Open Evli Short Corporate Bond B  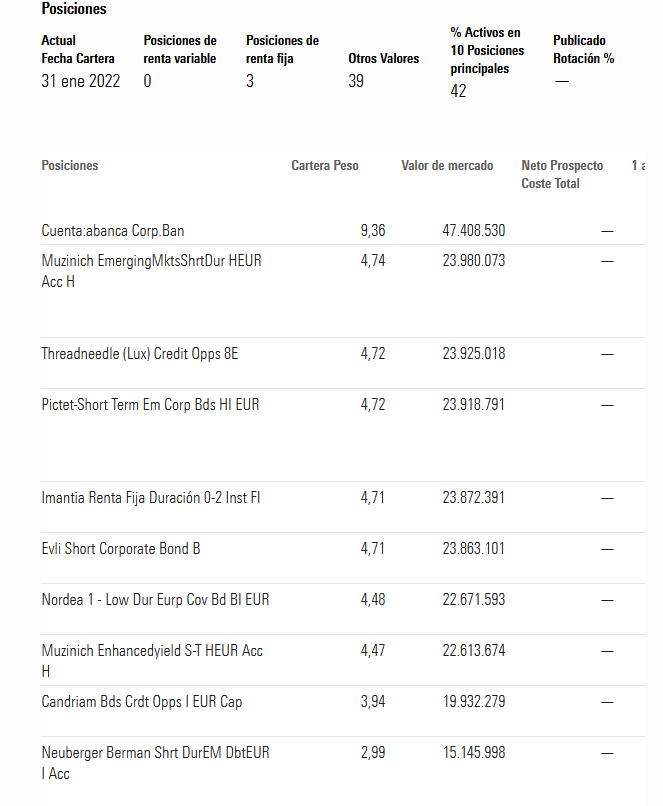click(121, 548)
